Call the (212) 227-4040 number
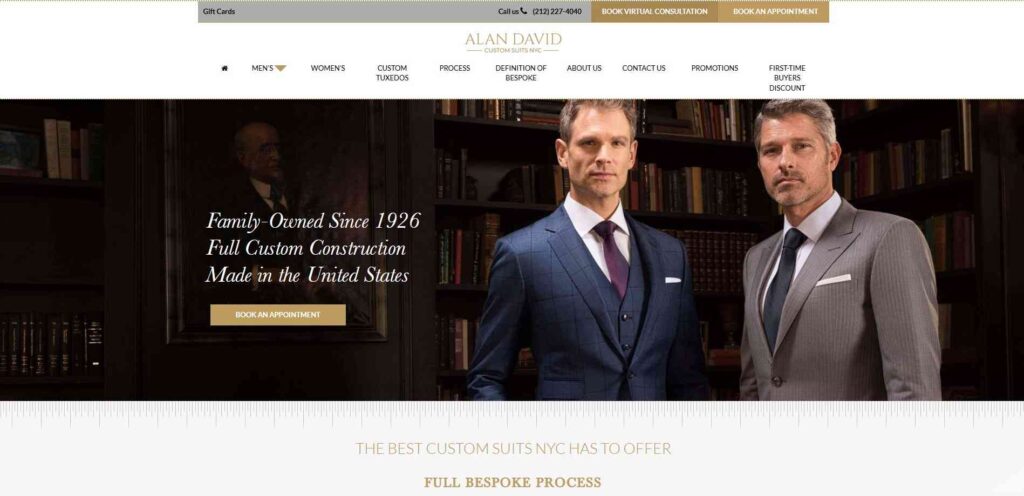This screenshot has height=496, width=1024. click(557, 11)
